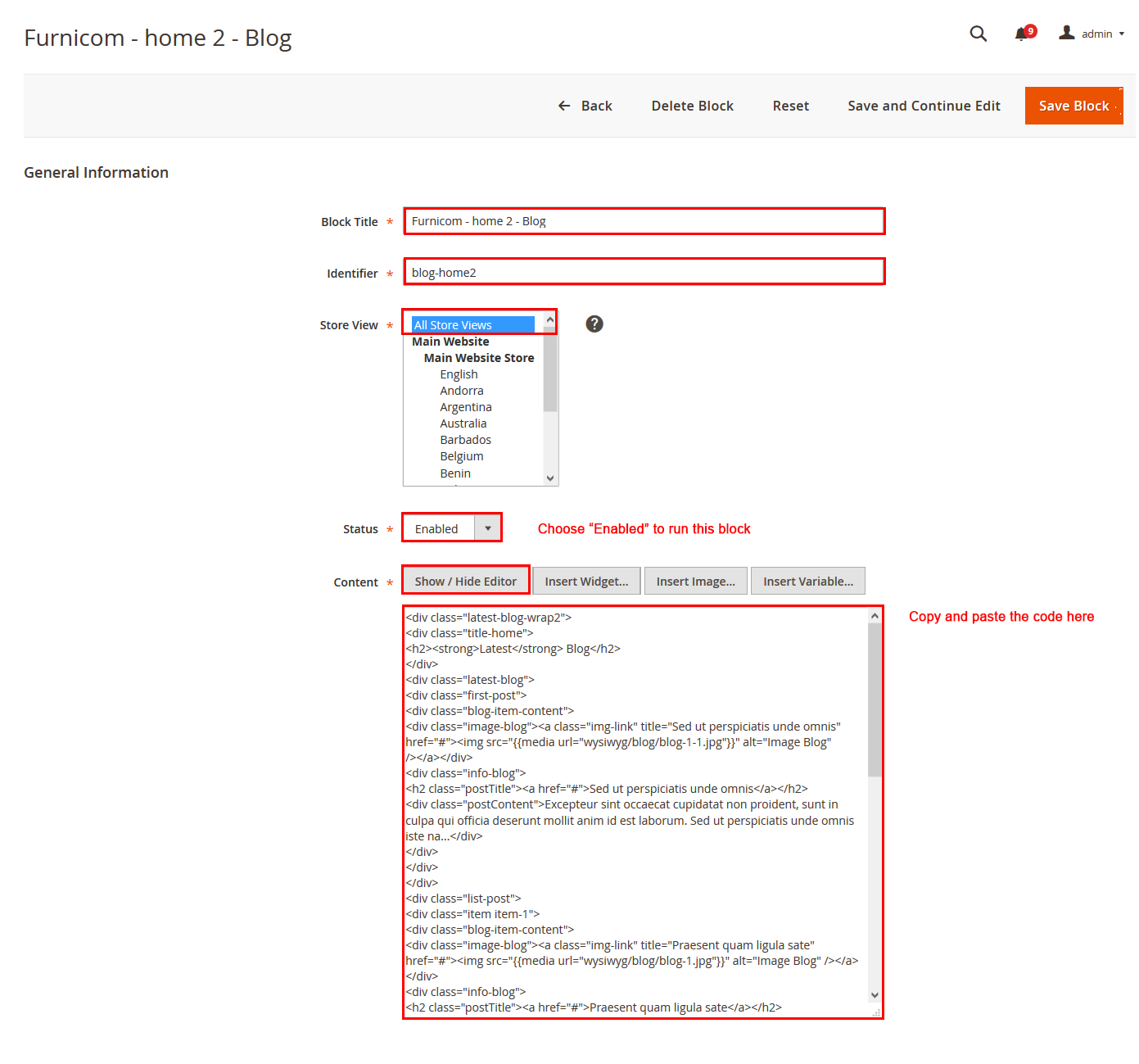Click into the Identifier field

[644, 273]
